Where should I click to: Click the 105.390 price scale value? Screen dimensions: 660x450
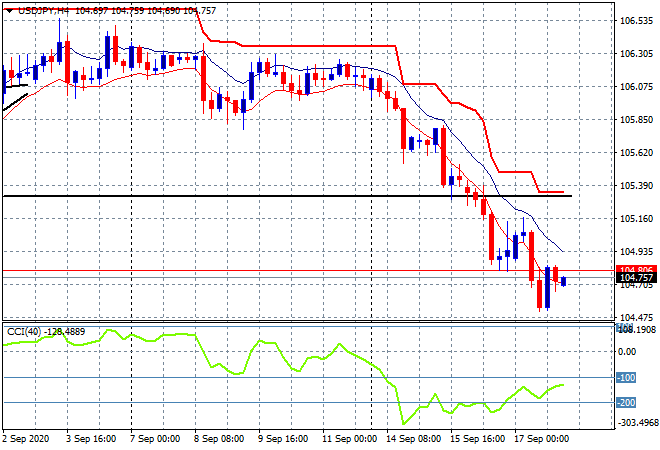pos(636,186)
